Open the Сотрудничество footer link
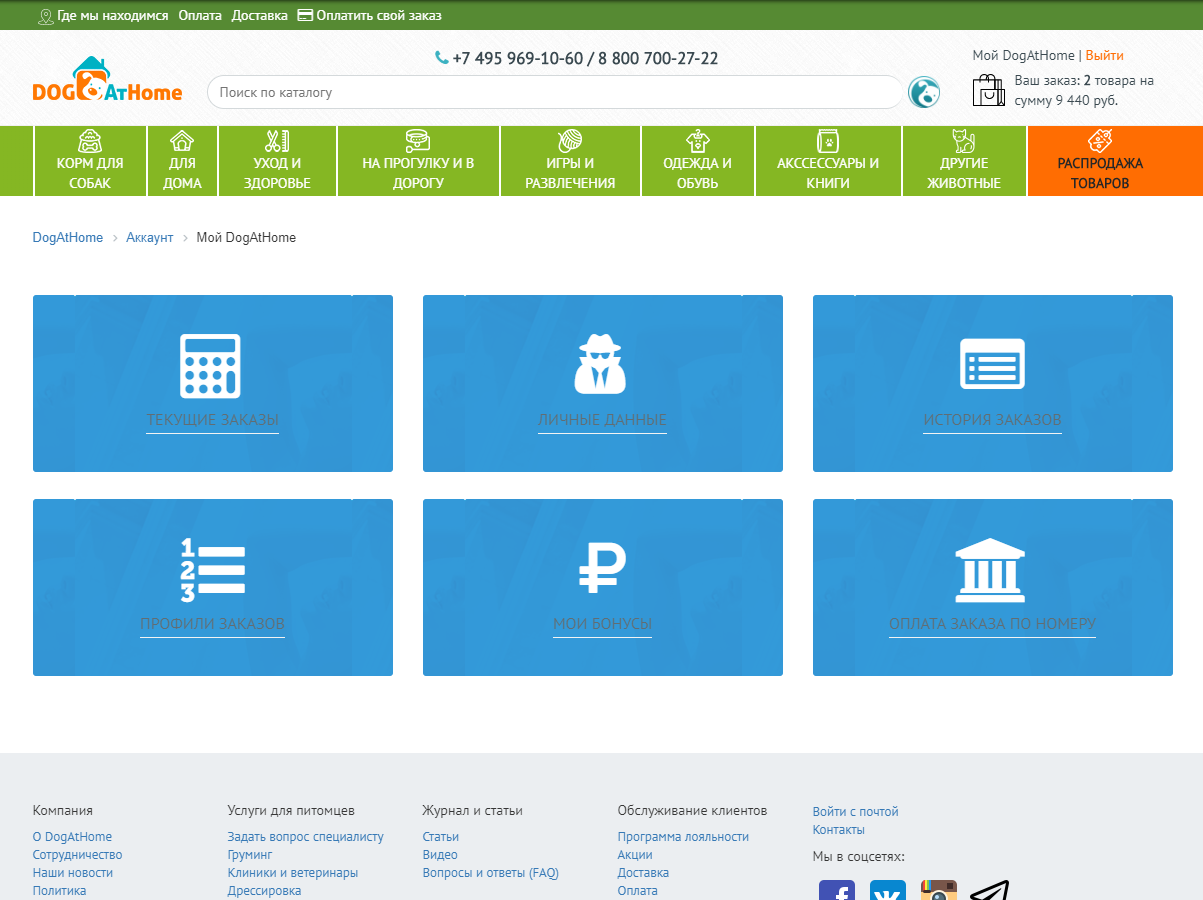This screenshot has width=1203, height=900. pos(77,855)
